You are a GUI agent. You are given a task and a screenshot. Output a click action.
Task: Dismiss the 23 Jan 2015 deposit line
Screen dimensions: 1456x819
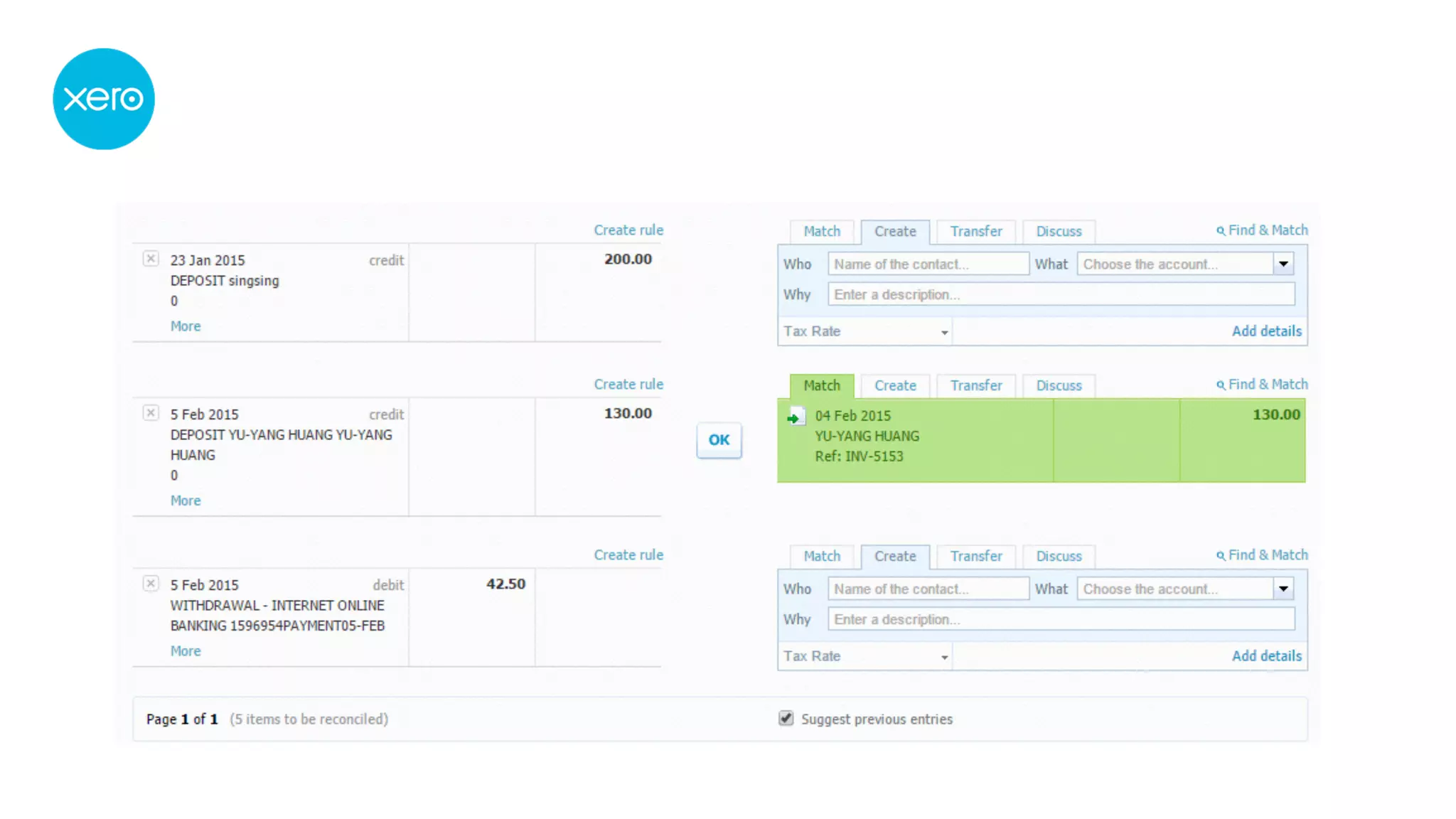[151, 259]
